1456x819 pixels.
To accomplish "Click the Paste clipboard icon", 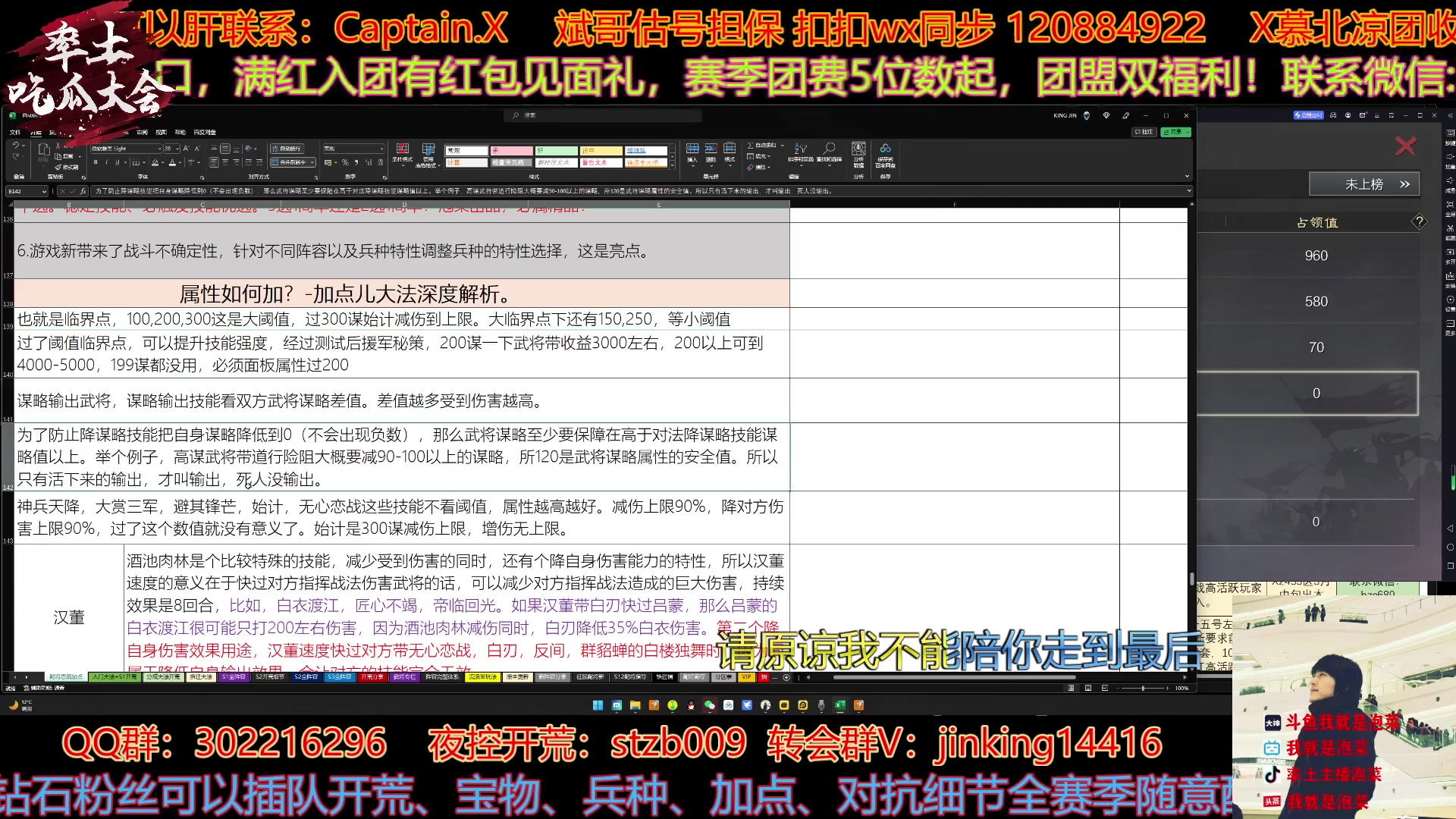I will (44, 150).
